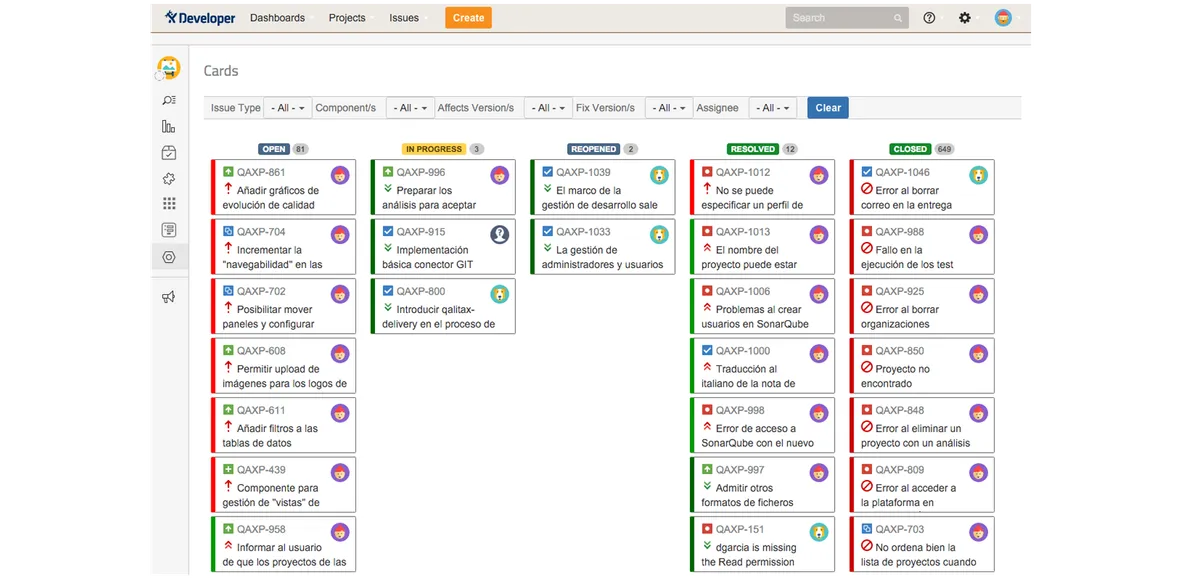Click the CLOSED column status label
This screenshot has height=587, width=1200.
click(x=910, y=149)
